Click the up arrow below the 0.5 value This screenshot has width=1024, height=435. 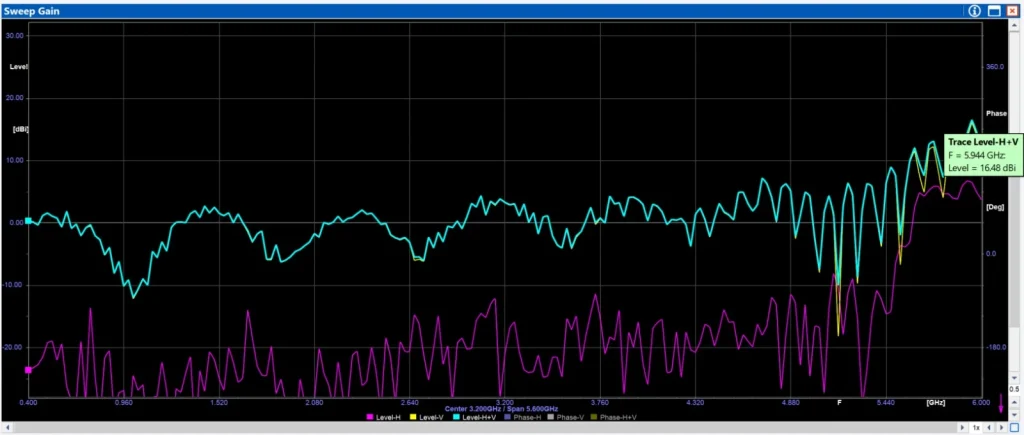pyautogui.click(x=1014, y=400)
